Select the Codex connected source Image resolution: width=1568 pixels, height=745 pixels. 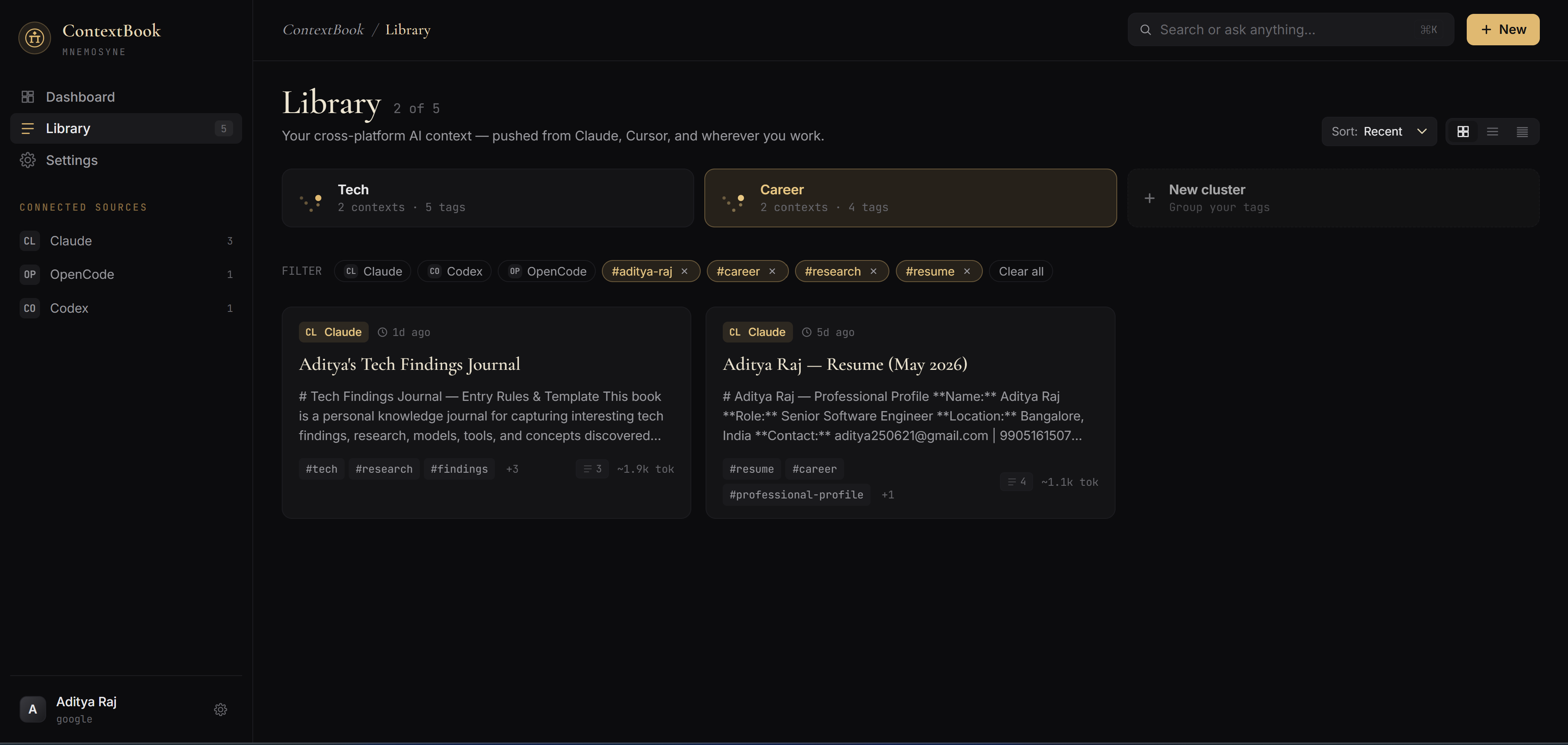[126, 308]
